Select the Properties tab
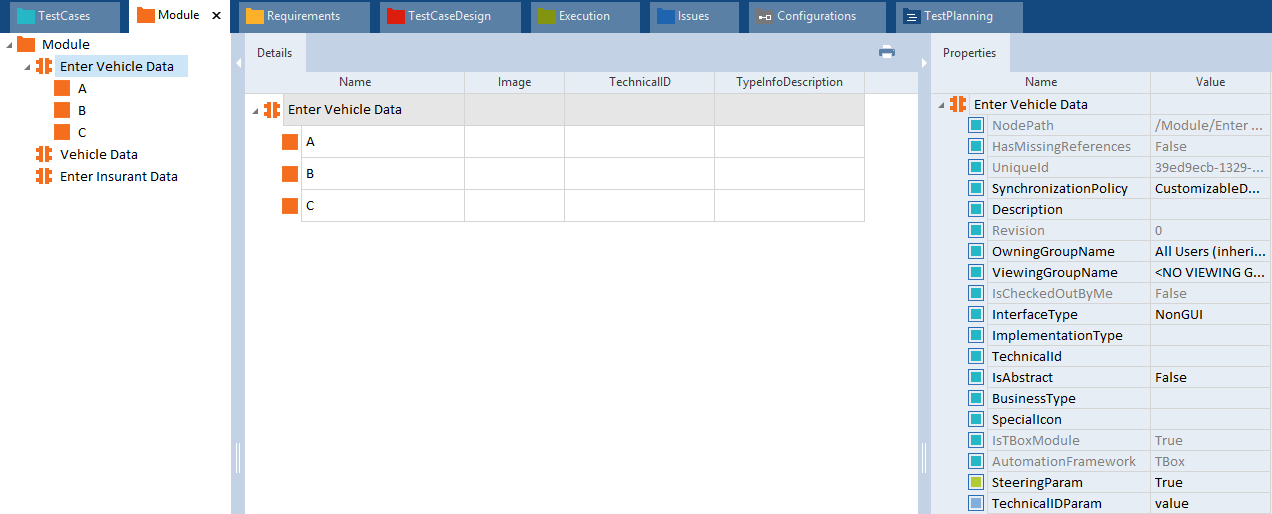Screen dimensions: 1272x514 (970, 53)
